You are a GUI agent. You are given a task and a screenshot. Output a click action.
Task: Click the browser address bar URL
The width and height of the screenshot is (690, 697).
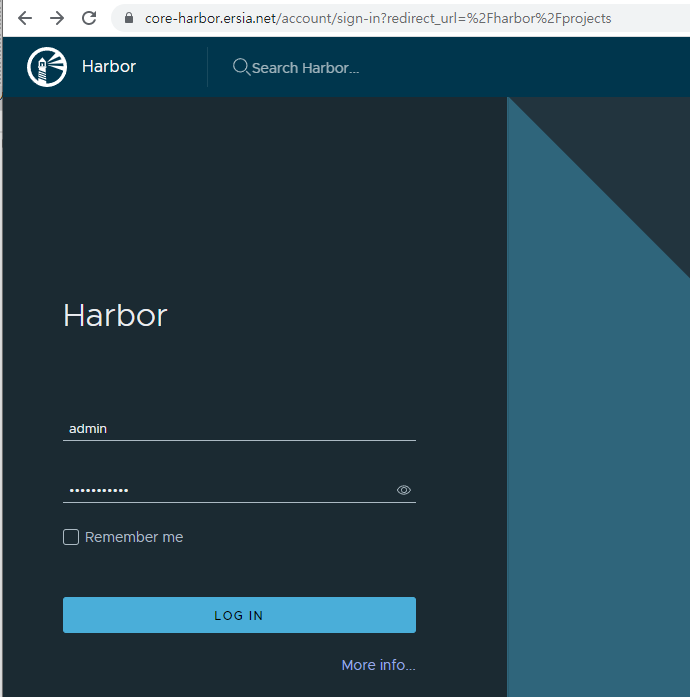coord(378,18)
